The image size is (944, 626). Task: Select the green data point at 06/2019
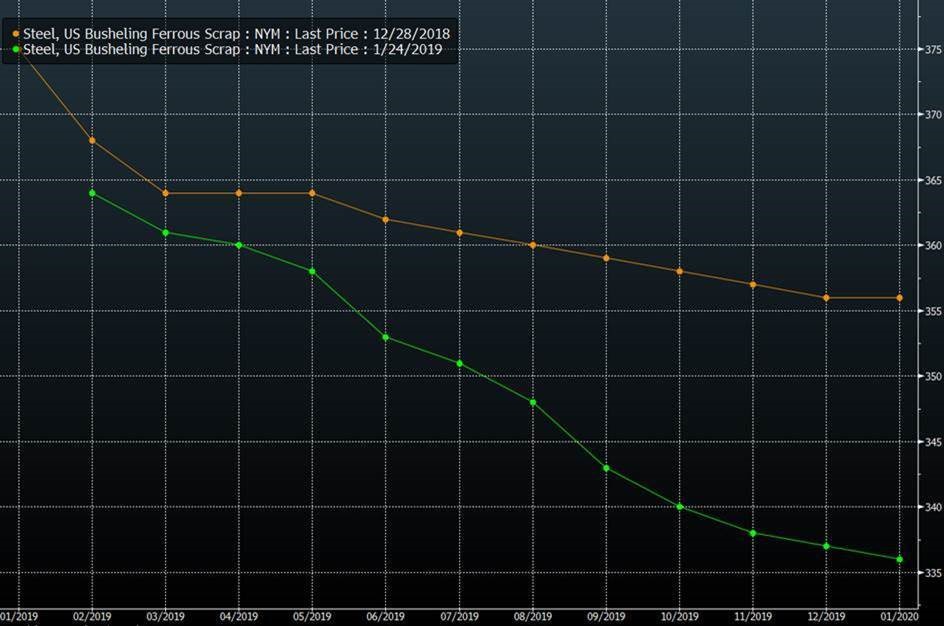coord(386,337)
